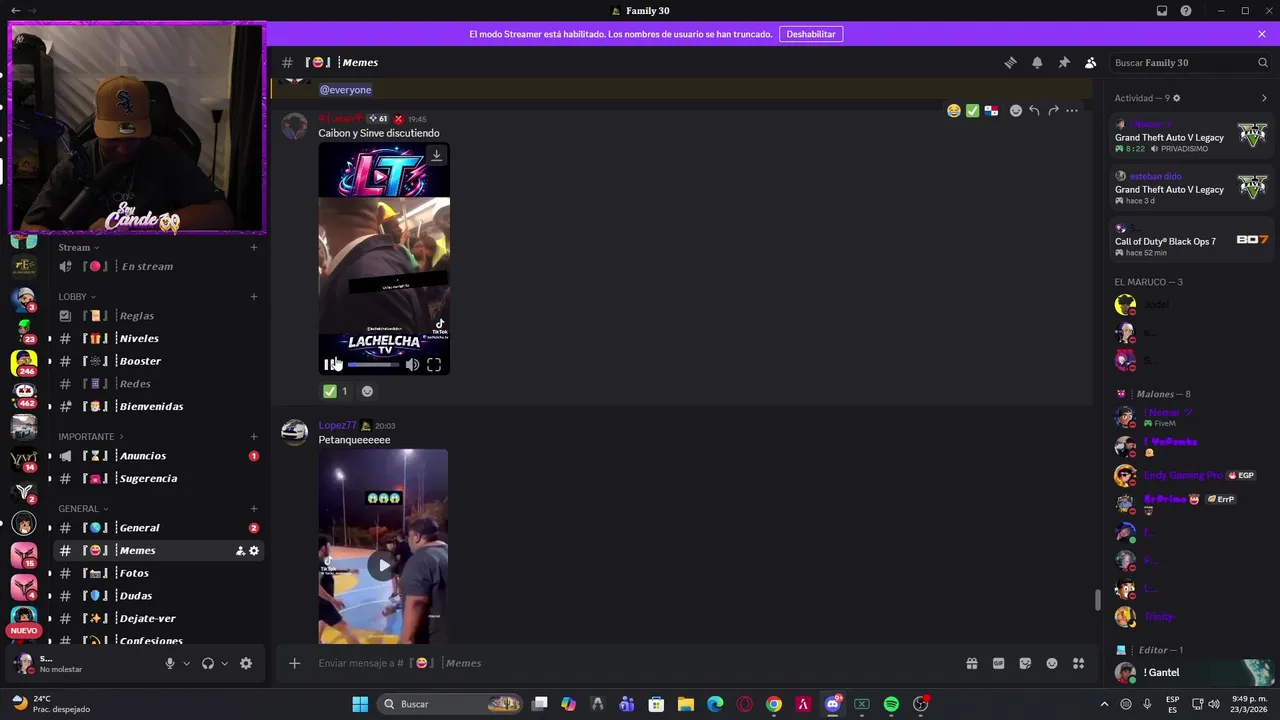Open the Bienvenidas channel
1280x720 pixels.
pos(156,406)
